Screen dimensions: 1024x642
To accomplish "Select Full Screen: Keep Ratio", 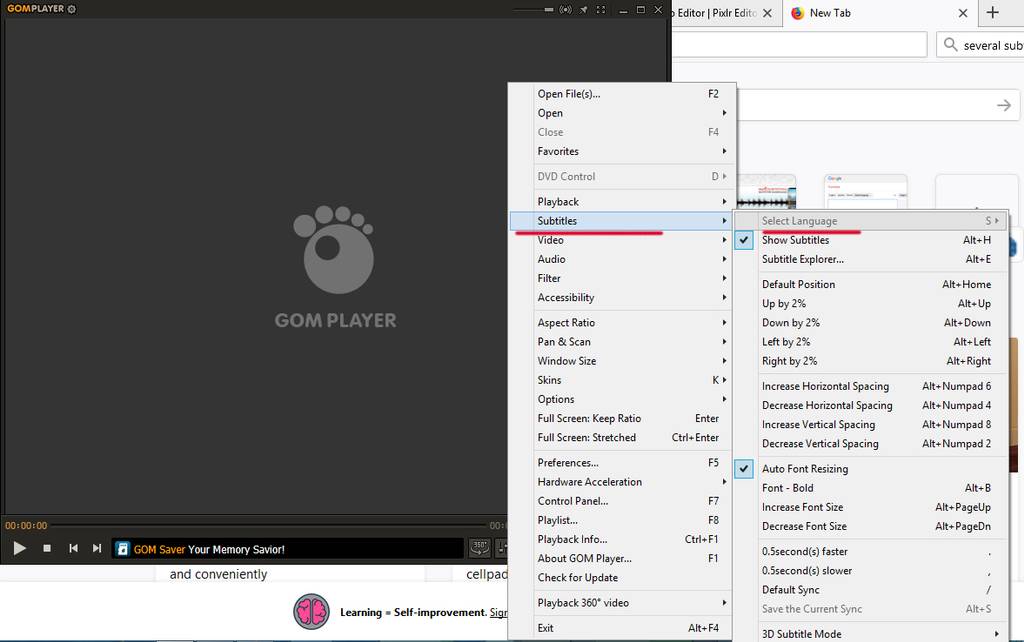I will [622, 418].
